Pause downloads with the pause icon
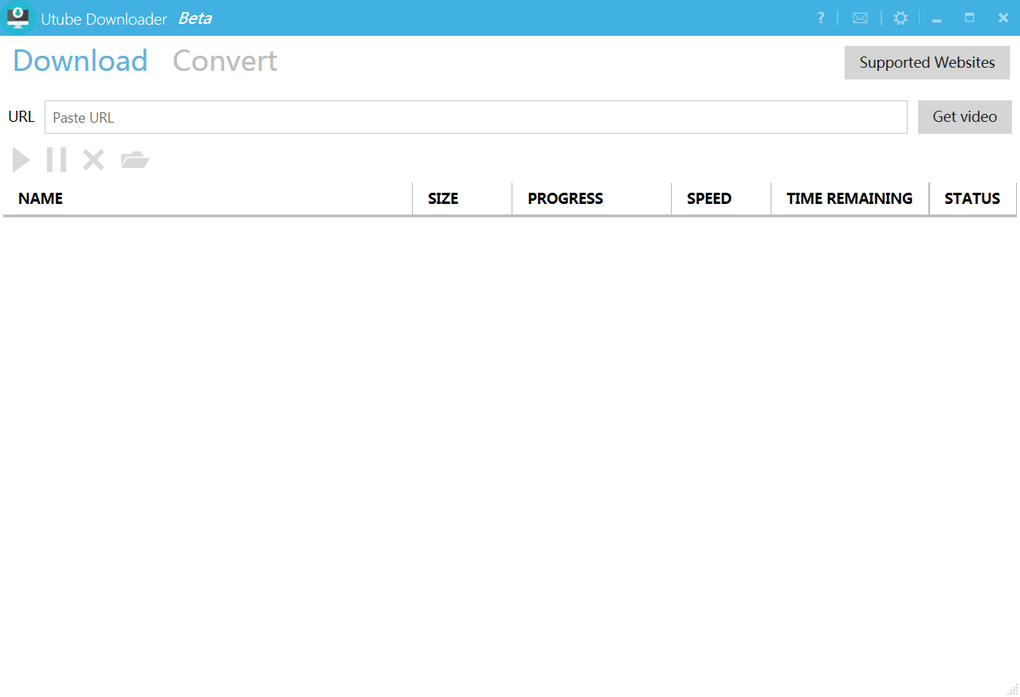 tap(57, 159)
